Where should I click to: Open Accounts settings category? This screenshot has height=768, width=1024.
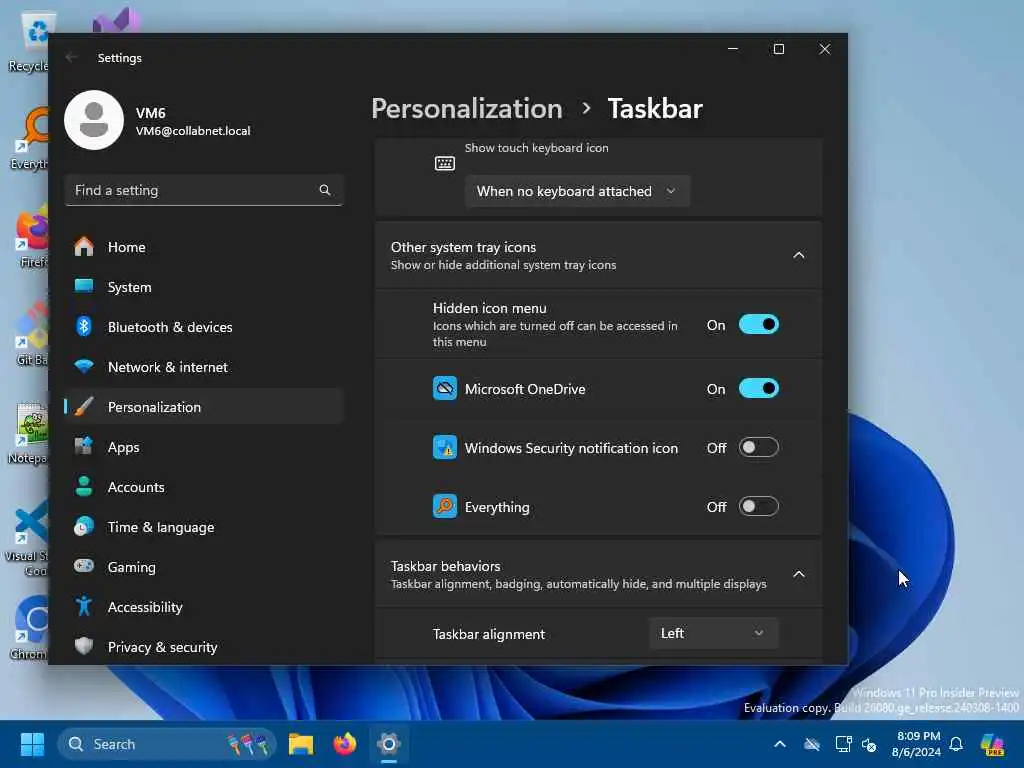[x=204, y=487]
